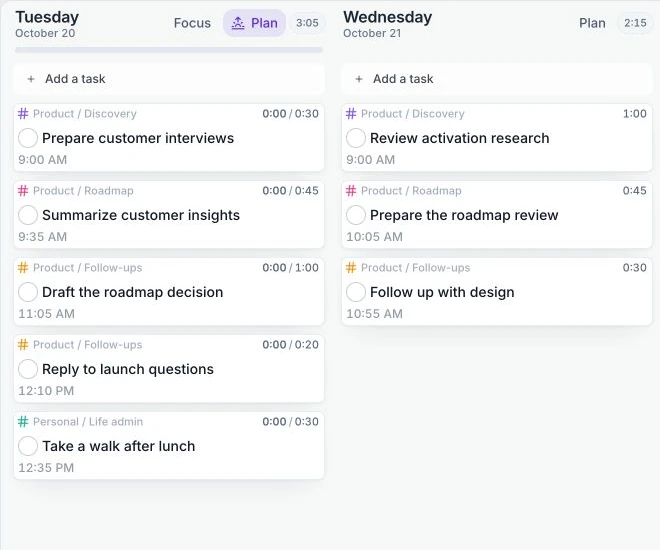Check off Draft the roadmap decision
Viewport: 660px width, 550px height.
pyautogui.click(x=28, y=292)
